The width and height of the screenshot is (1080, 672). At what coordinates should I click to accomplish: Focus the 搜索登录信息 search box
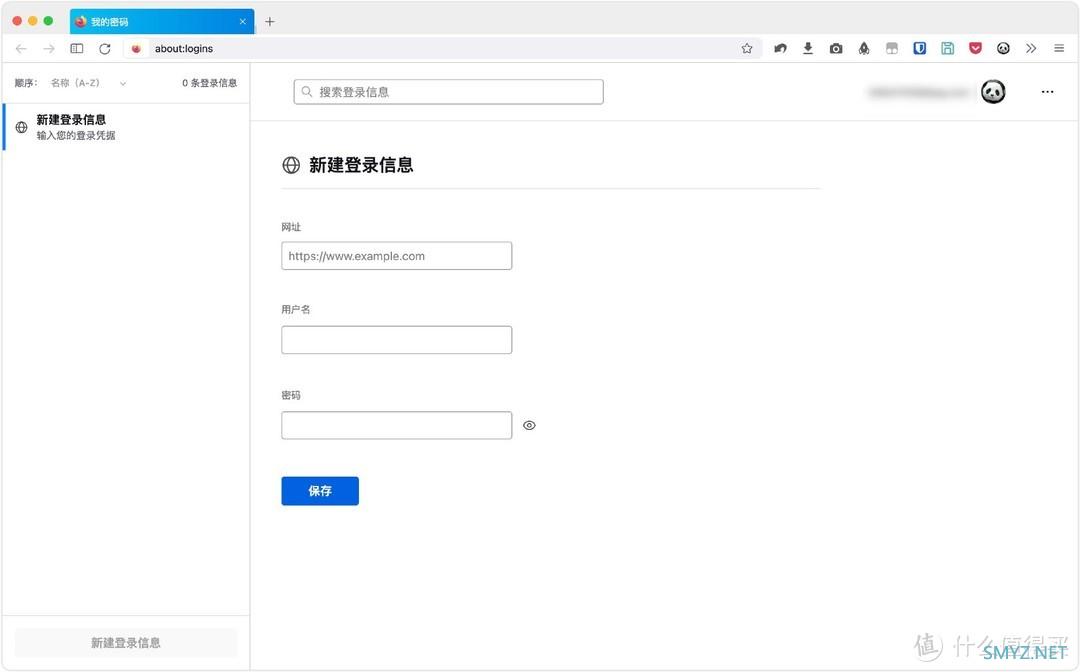point(449,92)
